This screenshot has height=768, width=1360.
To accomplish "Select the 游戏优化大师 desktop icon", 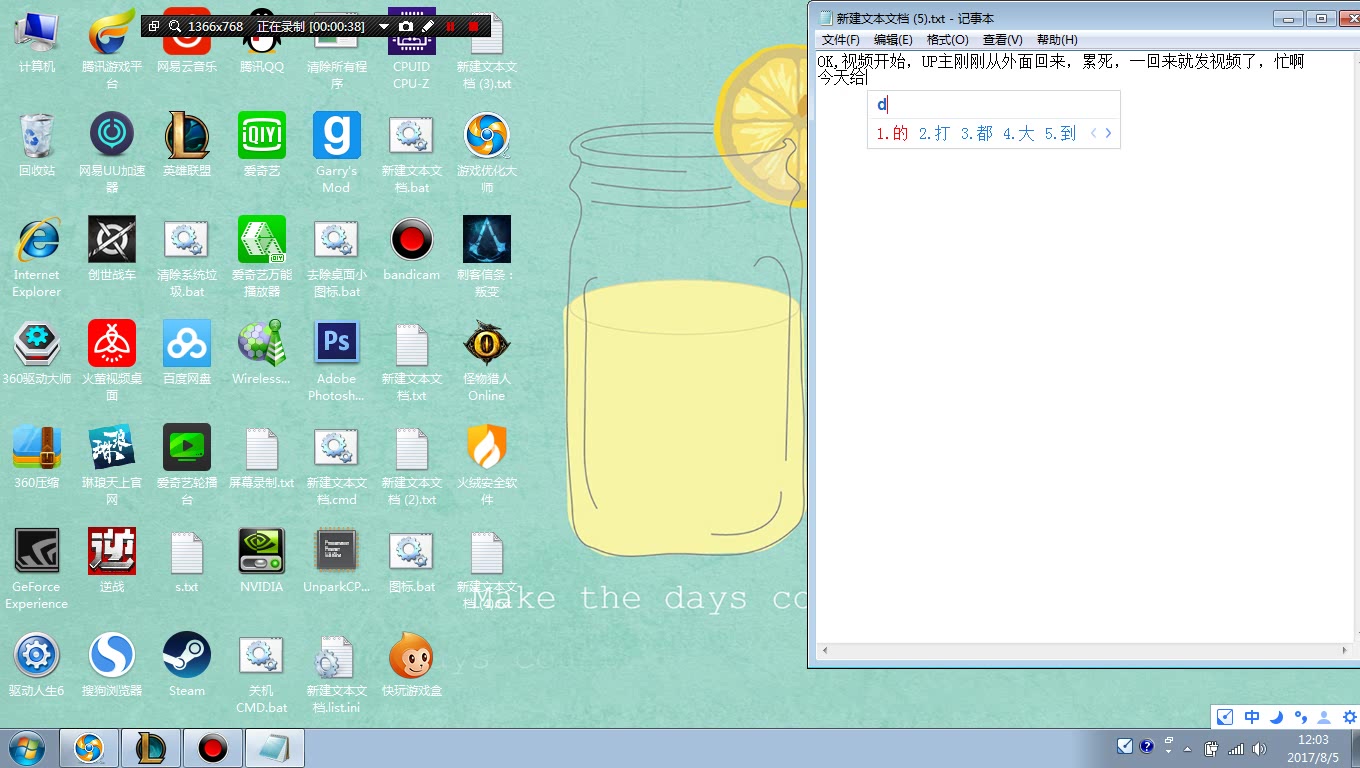I will (487, 153).
